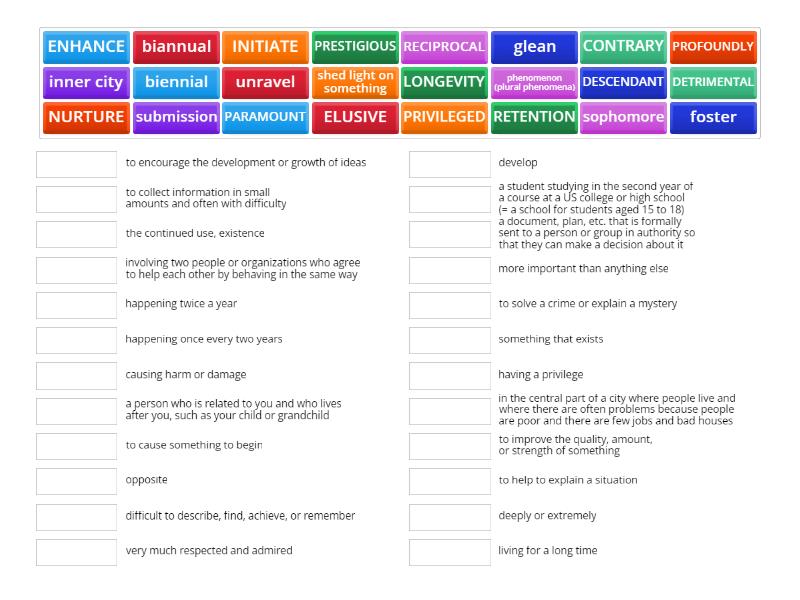Image resolution: width=800 pixels, height=600 pixels.
Task: Choose the PROFOUNDLY tile
Action: click(x=713, y=46)
